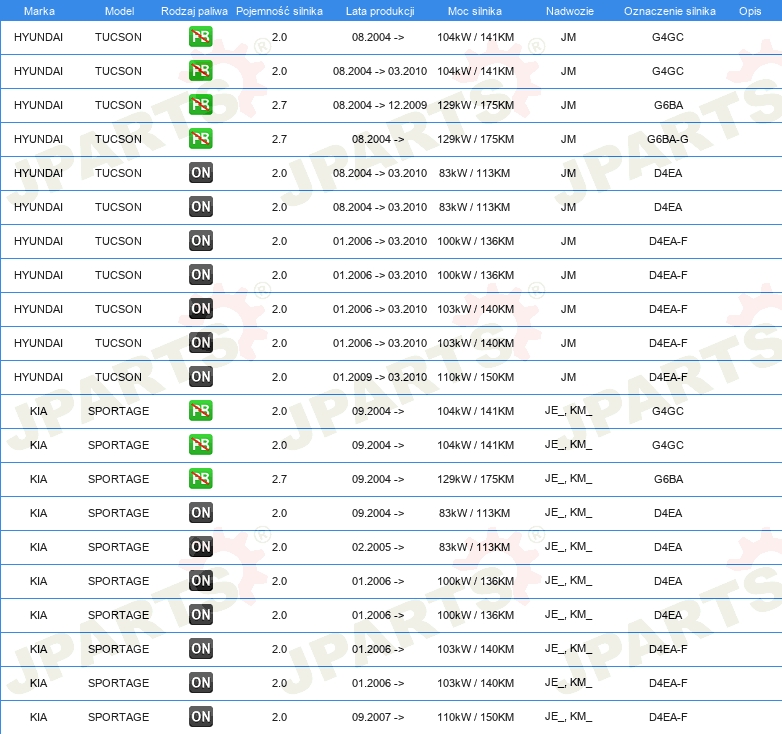Select D4EA engine code in the 02.2005 row

tap(668, 547)
